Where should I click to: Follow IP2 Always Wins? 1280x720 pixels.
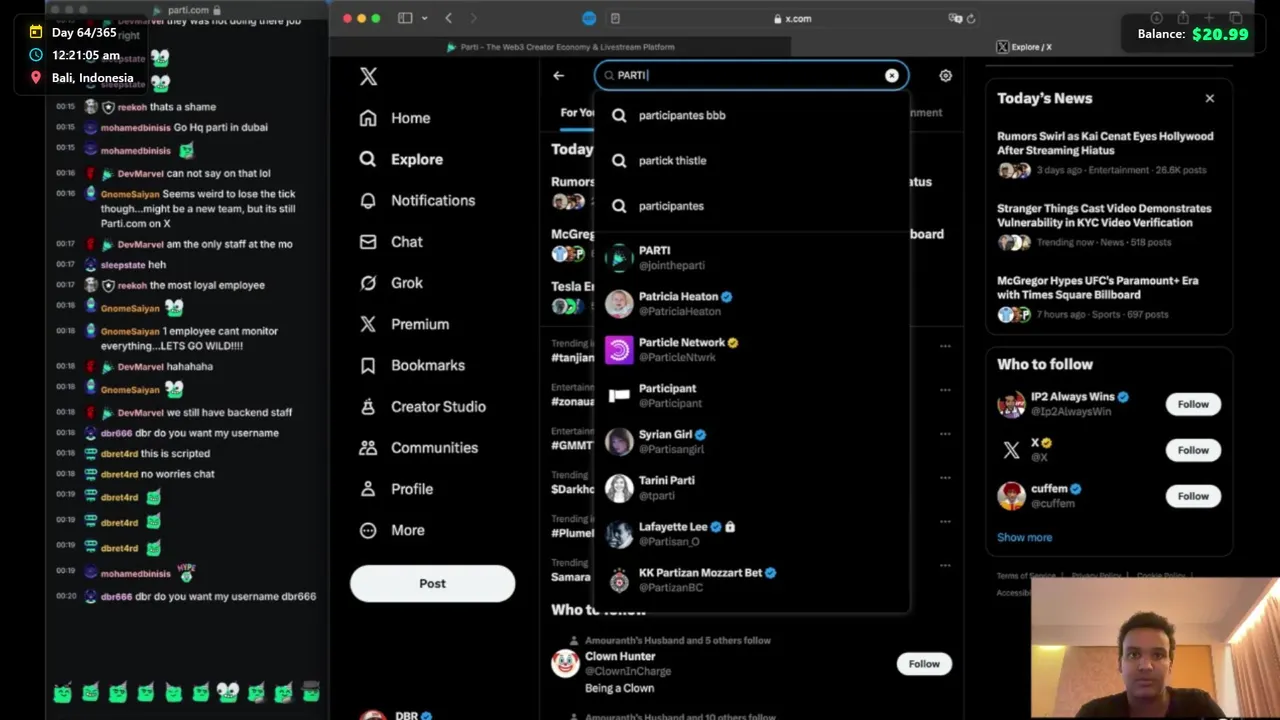pos(1193,404)
